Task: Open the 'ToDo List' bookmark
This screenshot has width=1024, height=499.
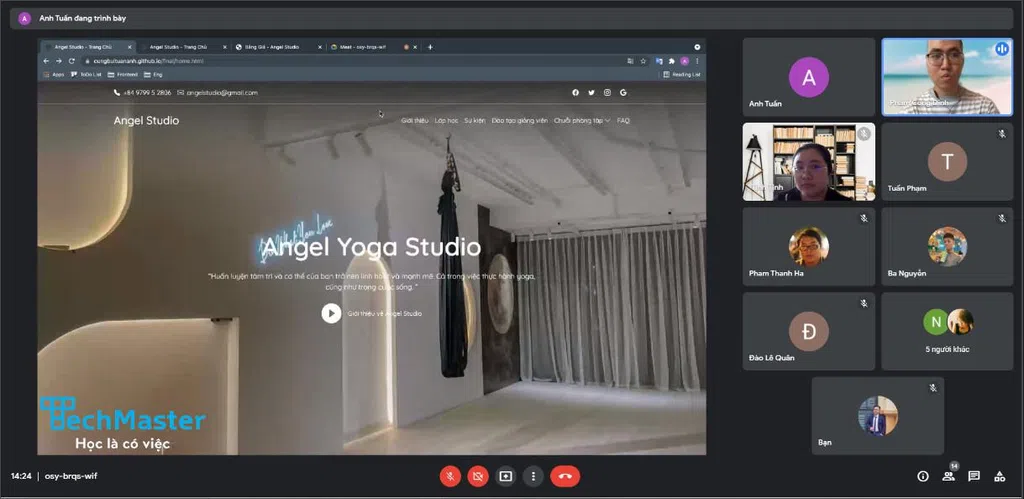Action: [87, 74]
